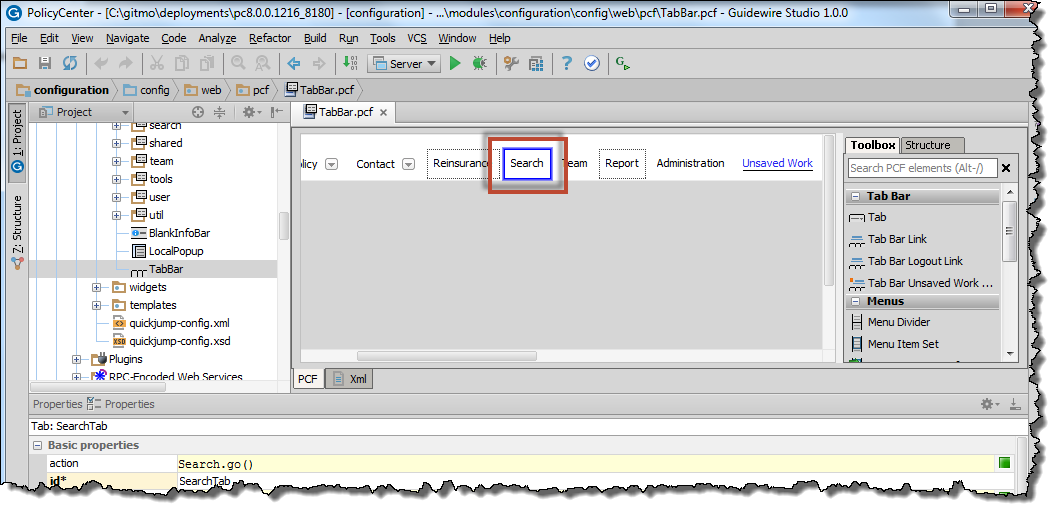Open Project Structure icon
The height and width of the screenshot is (513, 1060).
536,64
